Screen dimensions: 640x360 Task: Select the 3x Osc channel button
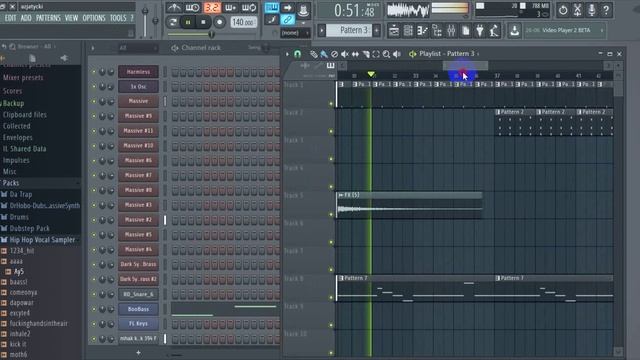click(138, 87)
